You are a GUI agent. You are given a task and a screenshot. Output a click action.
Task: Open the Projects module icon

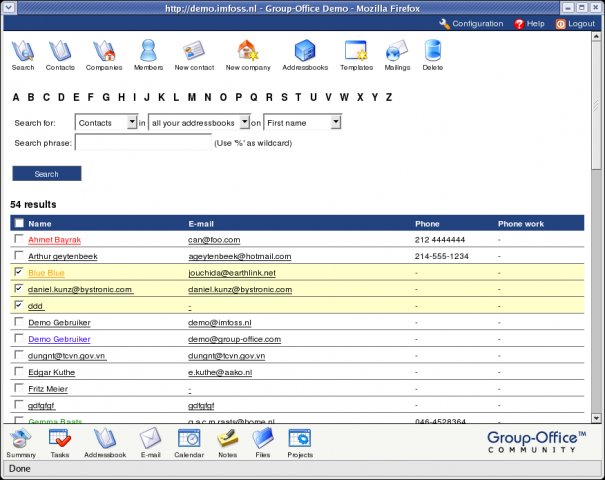tap(299, 440)
